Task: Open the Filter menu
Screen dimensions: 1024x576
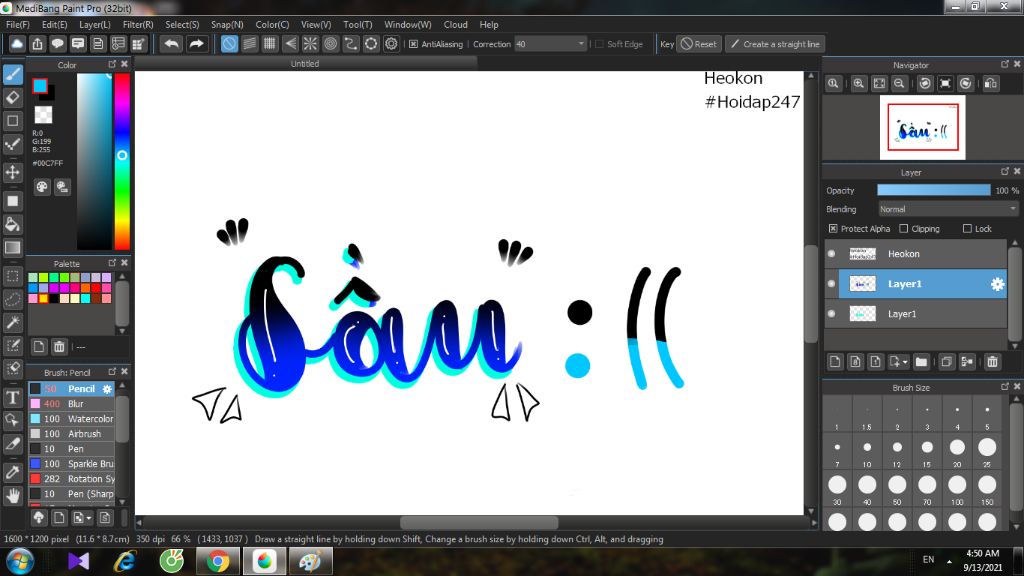Action: point(138,24)
